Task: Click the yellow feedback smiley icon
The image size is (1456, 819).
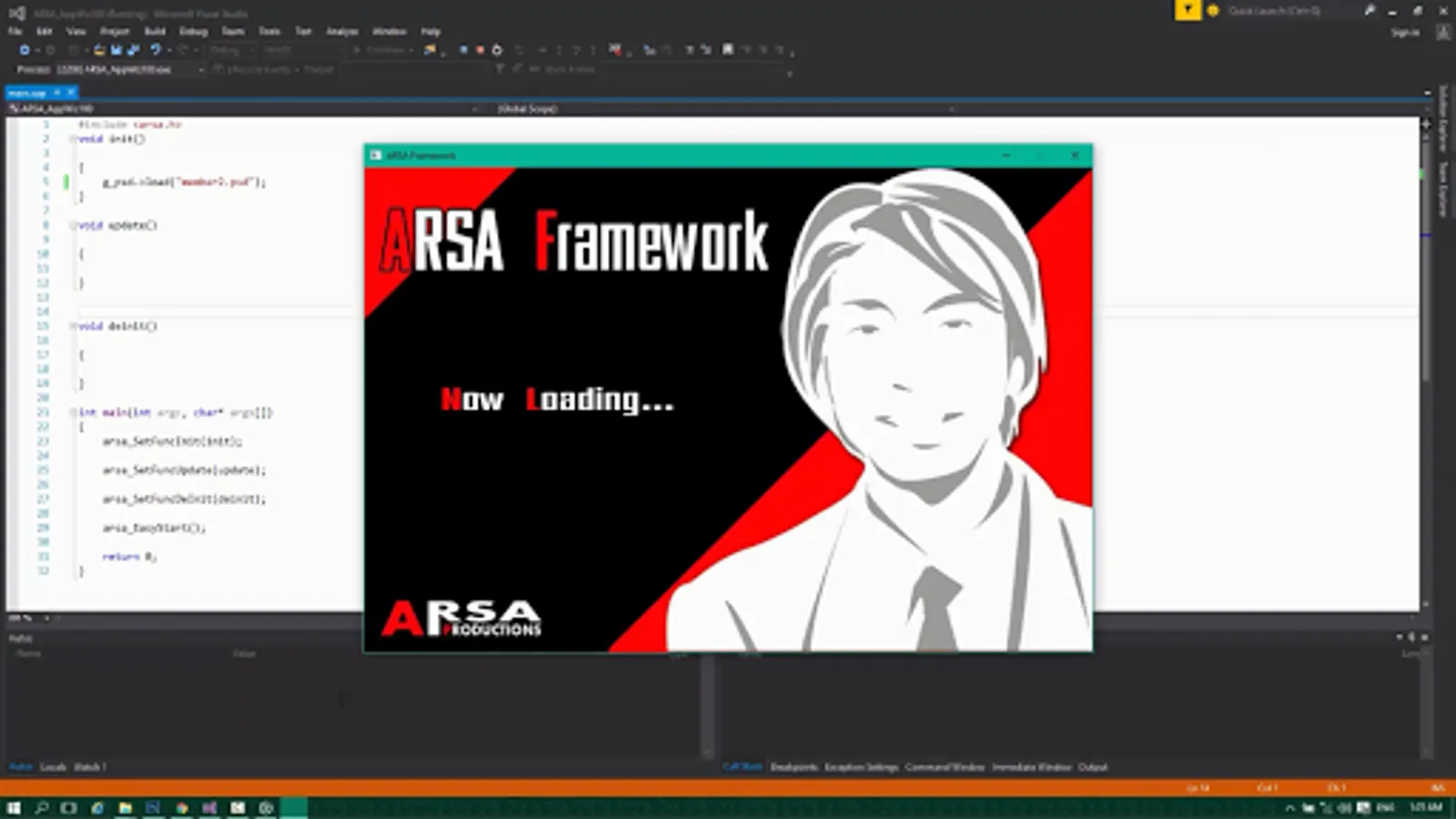Action: pyautogui.click(x=1213, y=11)
